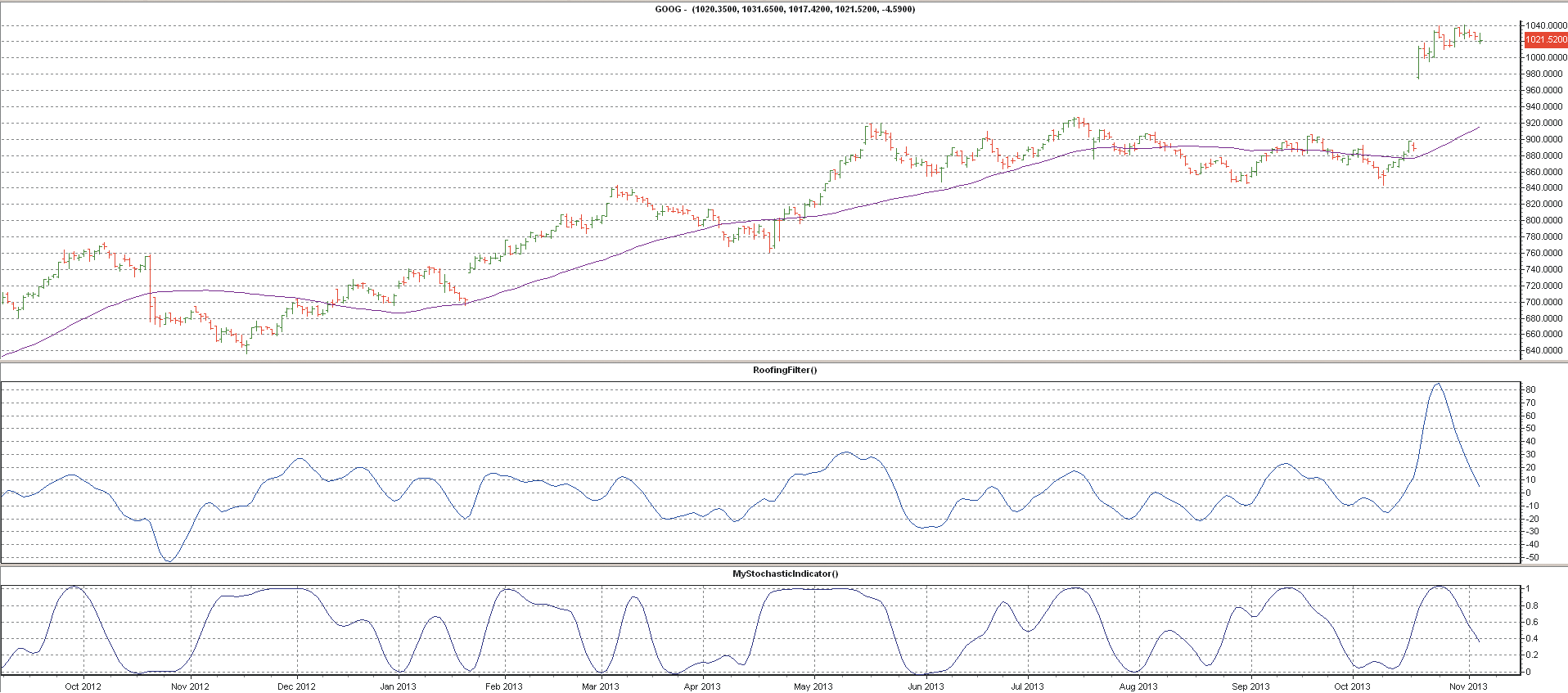Select the 0.4 label on stochastic axis

(x=1532, y=638)
